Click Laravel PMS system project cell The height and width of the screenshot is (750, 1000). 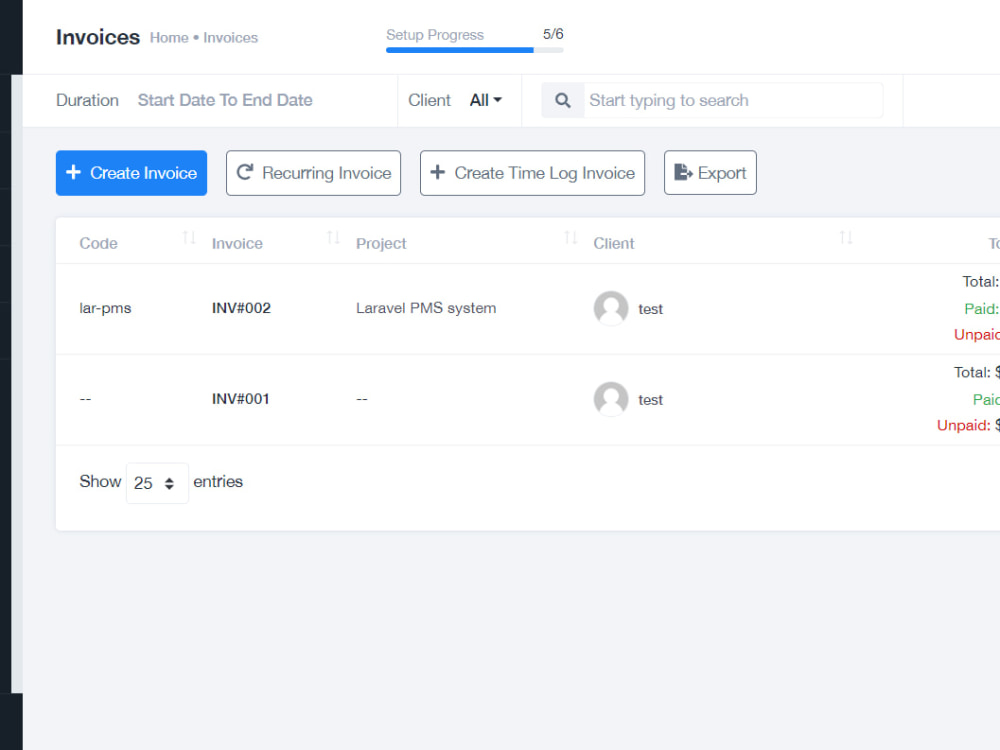[426, 308]
